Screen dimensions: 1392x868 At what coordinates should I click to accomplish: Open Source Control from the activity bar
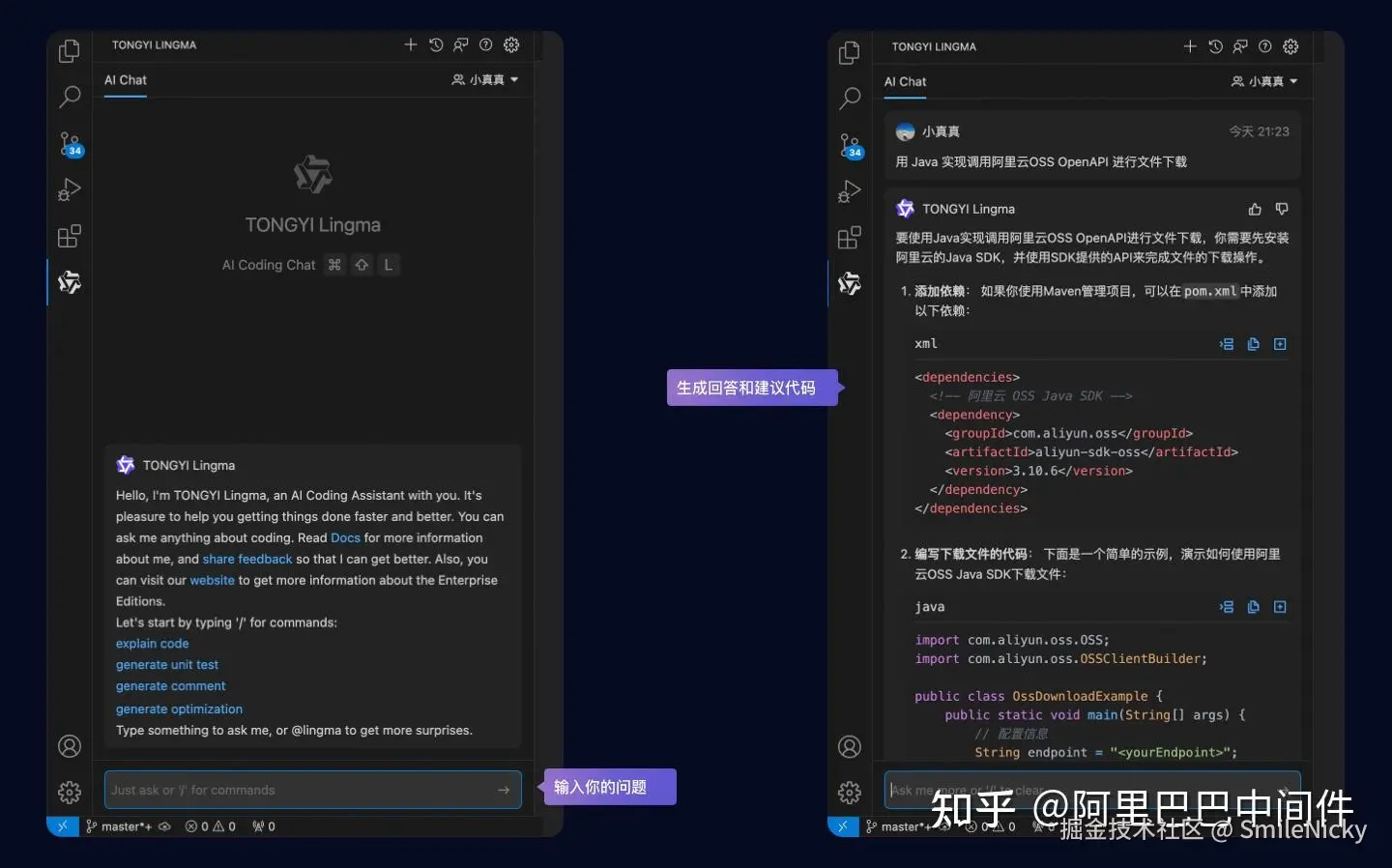pyautogui.click(x=70, y=145)
